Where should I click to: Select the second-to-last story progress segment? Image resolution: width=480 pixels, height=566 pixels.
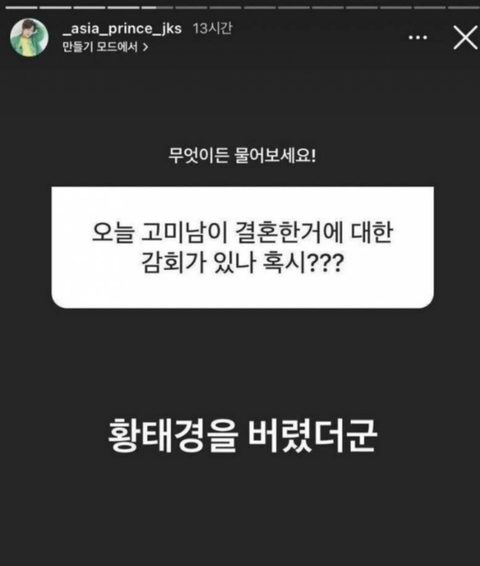tap(430, 7)
